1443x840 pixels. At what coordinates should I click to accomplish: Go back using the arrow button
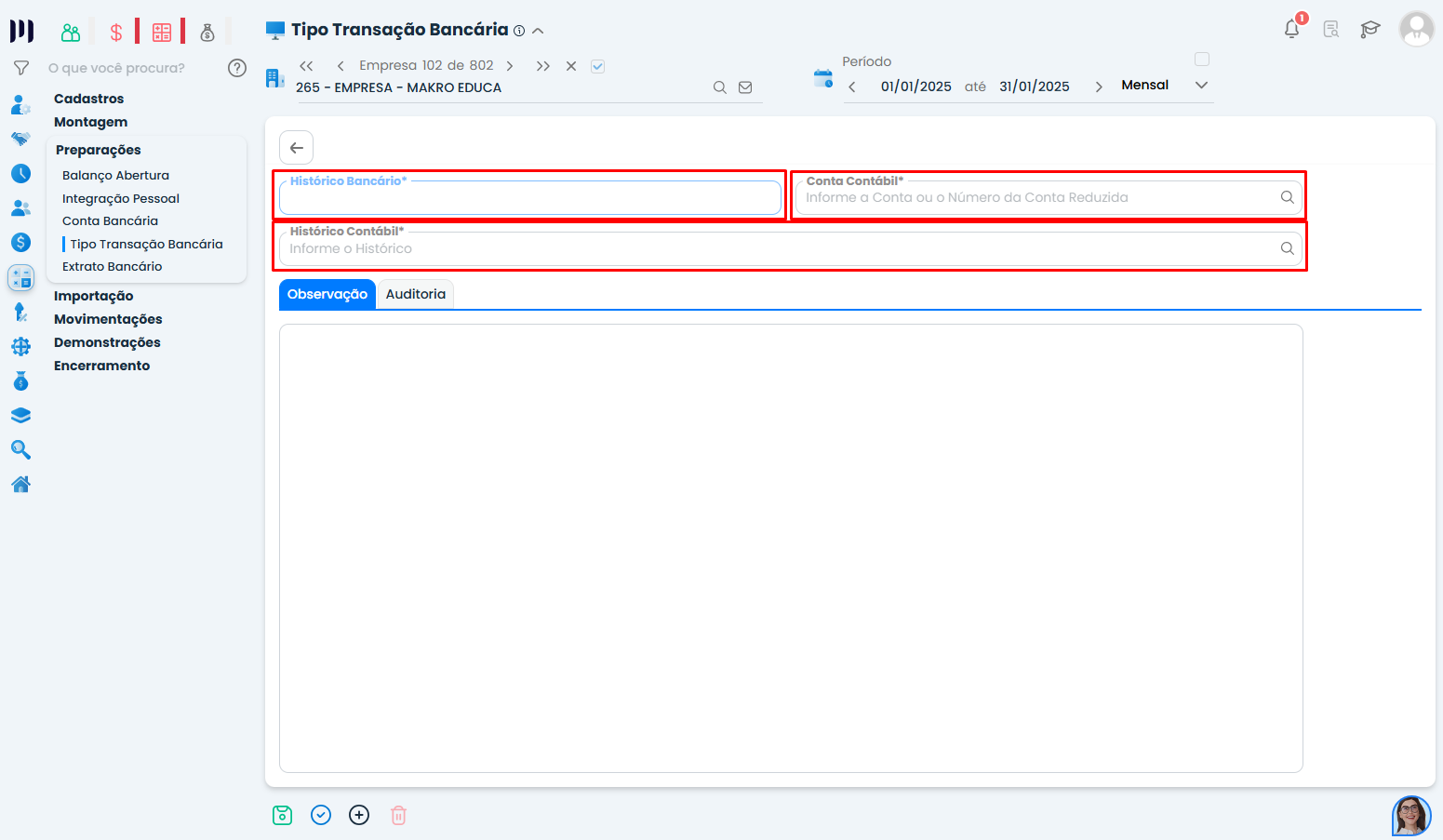pyautogui.click(x=297, y=148)
